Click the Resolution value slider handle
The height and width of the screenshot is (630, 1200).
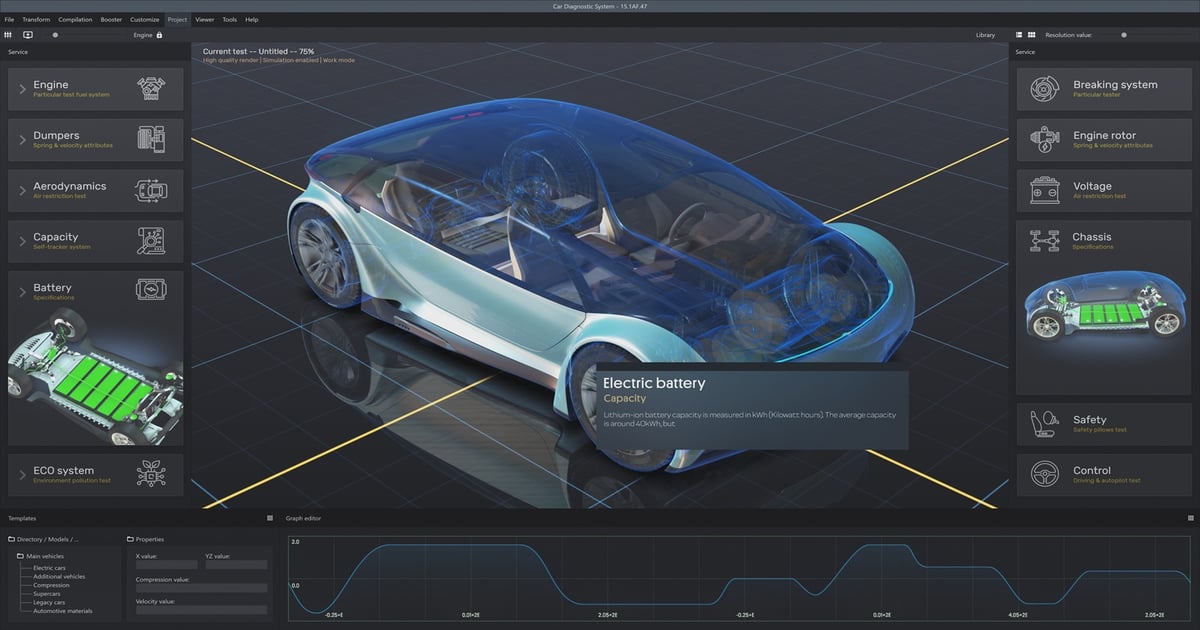[x=1124, y=35]
